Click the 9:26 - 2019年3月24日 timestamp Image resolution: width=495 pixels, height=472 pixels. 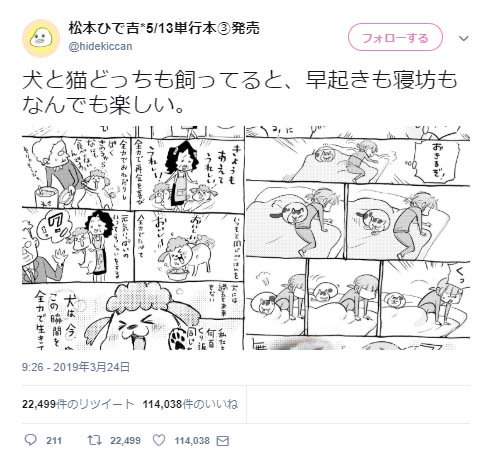click(x=76, y=367)
